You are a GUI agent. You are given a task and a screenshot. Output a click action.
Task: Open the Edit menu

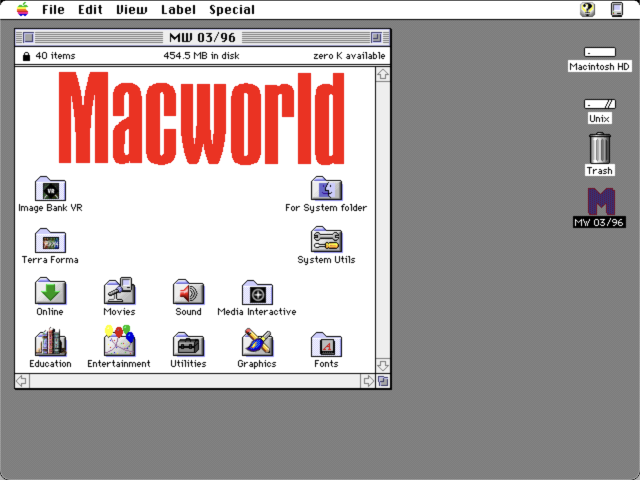(90, 9)
